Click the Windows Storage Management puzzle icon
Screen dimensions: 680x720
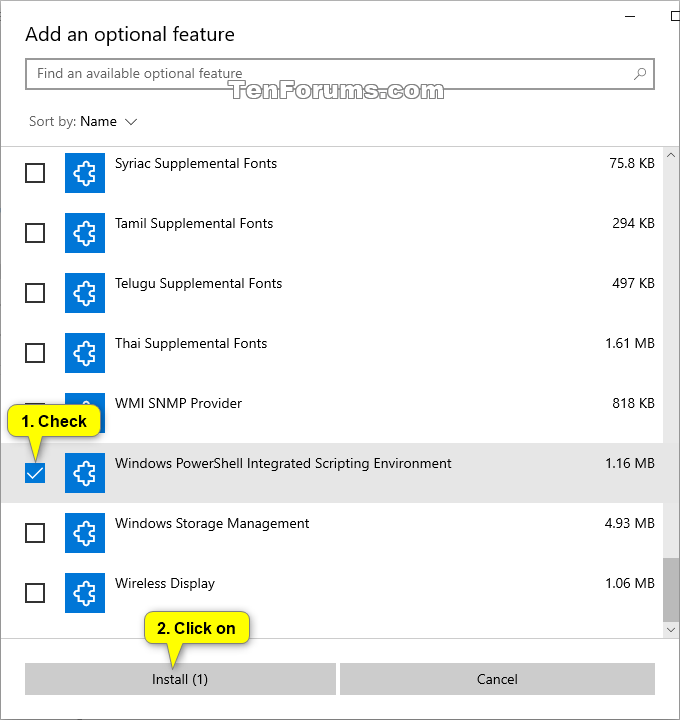coord(85,533)
